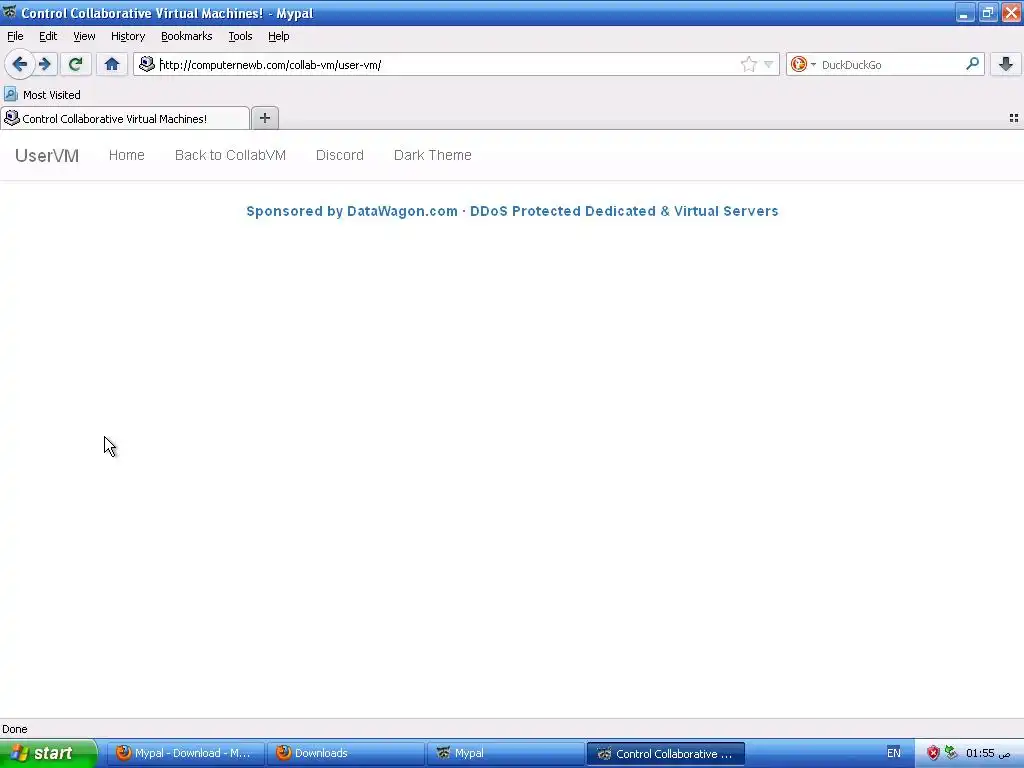The width and height of the screenshot is (1024, 768).
Task: Click the site identity icon in address bar
Action: coord(147,64)
